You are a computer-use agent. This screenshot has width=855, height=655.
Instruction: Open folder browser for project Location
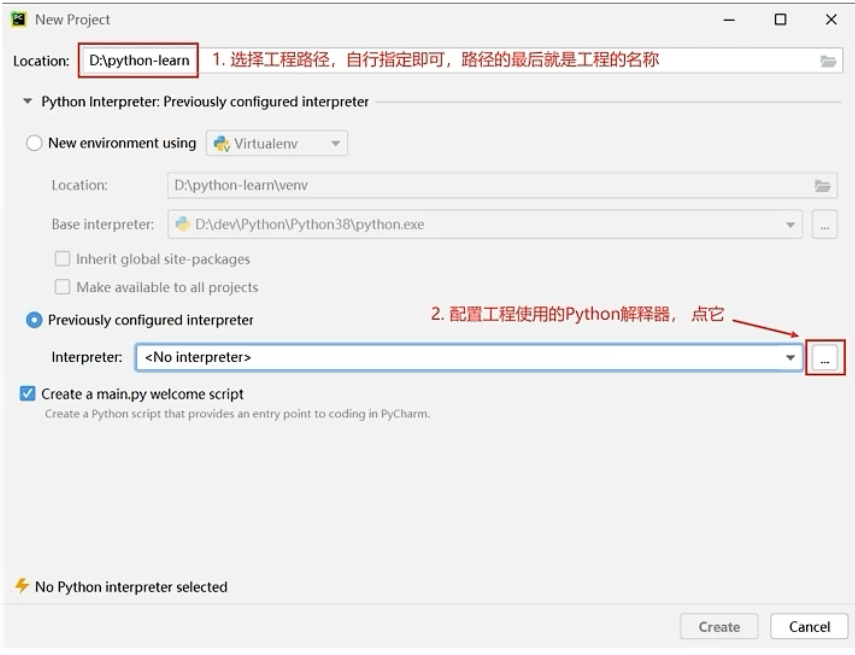[827, 61]
